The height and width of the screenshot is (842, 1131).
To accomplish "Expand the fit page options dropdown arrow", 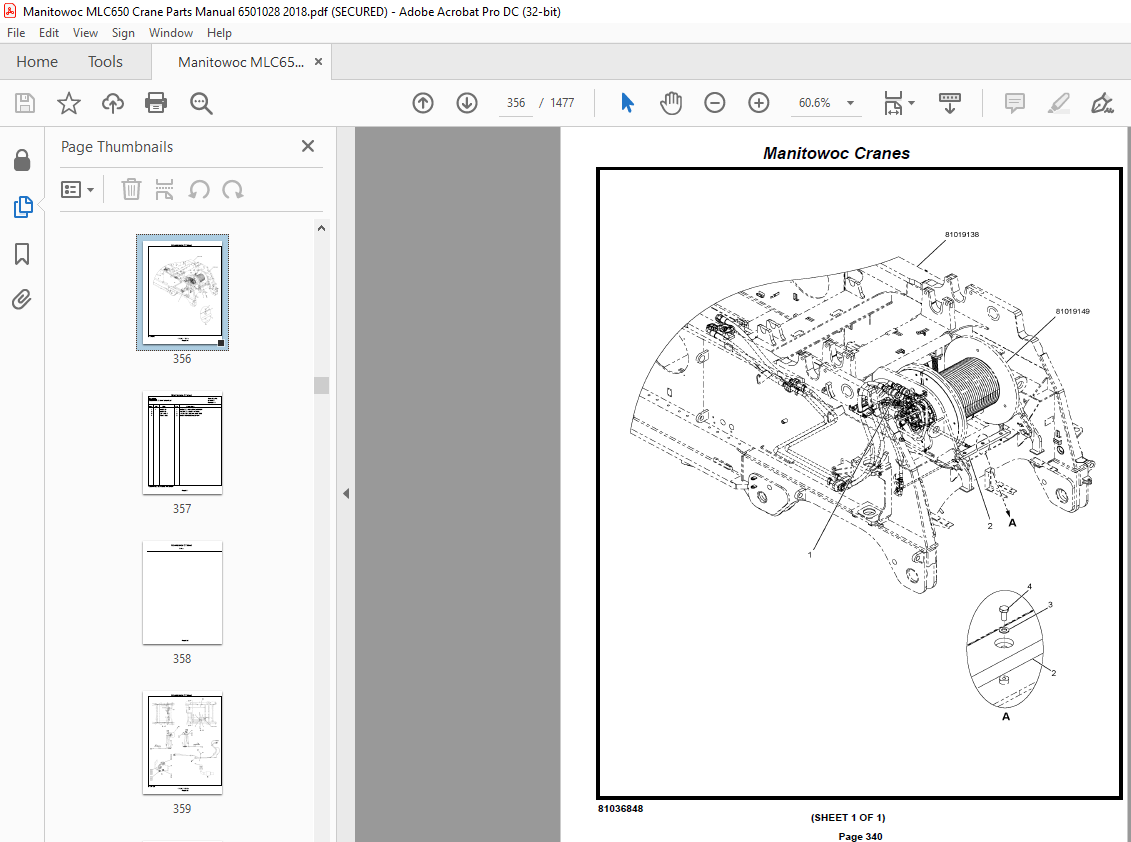I will (x=911, y=103).
